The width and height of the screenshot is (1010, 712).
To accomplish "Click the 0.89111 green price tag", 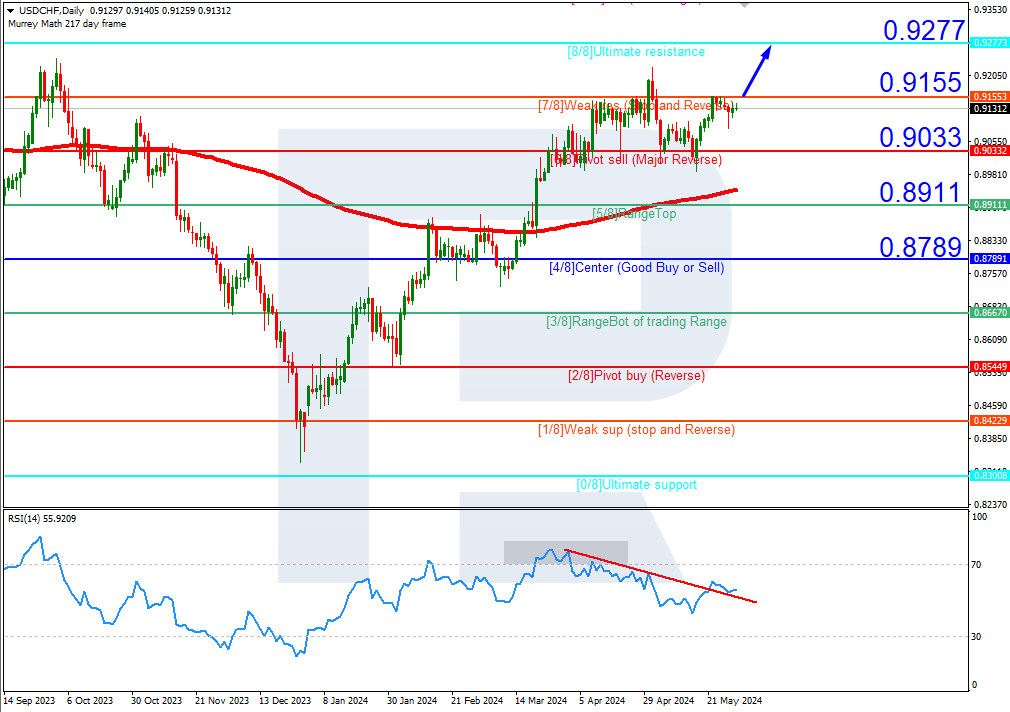I will (x=989, y=205).
